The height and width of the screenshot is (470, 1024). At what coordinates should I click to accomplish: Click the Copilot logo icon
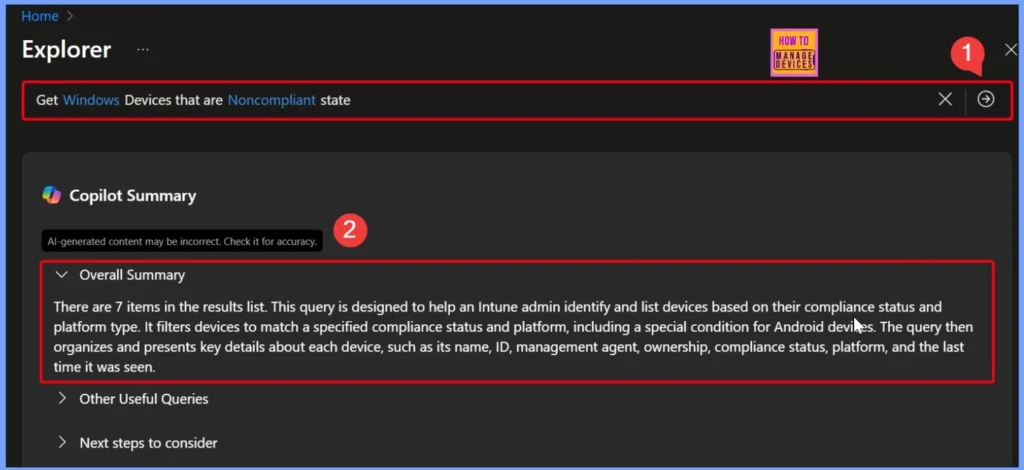[52, 195]
